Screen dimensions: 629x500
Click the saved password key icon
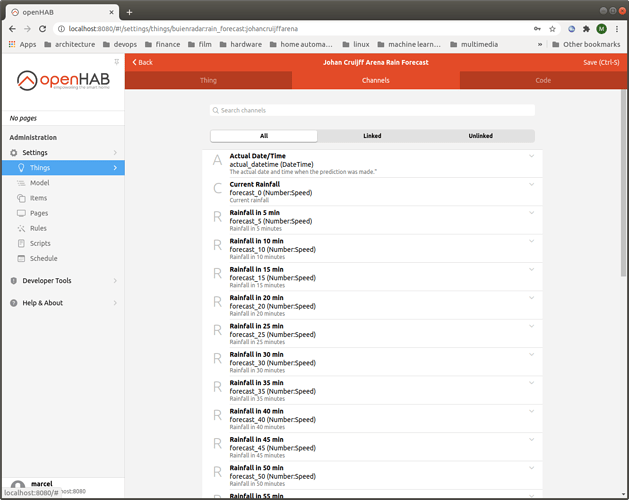537,29
